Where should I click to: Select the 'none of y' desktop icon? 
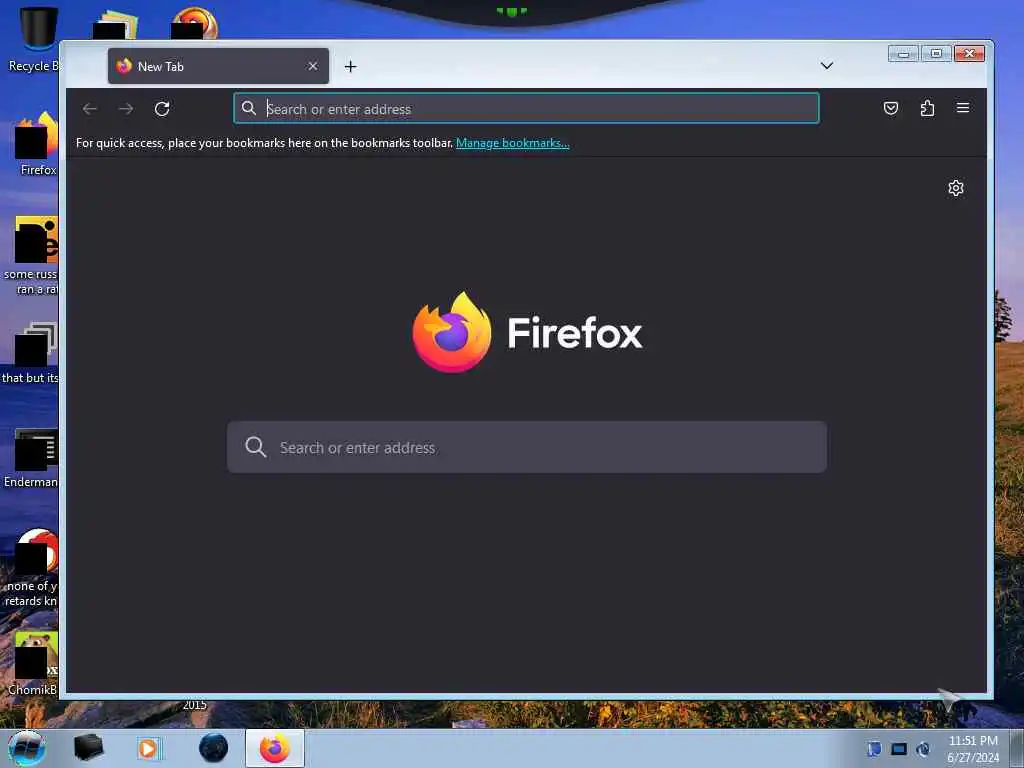click(31, 568)
